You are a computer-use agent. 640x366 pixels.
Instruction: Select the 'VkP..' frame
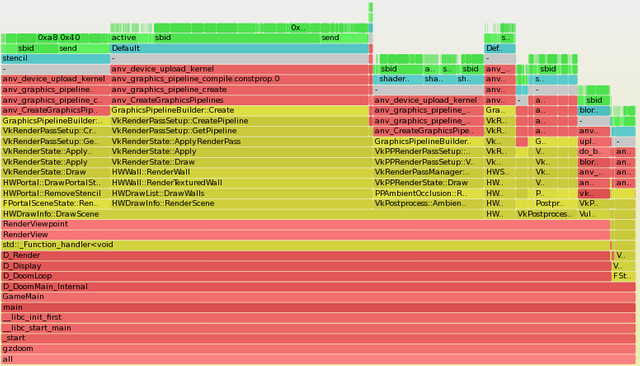point(594,203)
